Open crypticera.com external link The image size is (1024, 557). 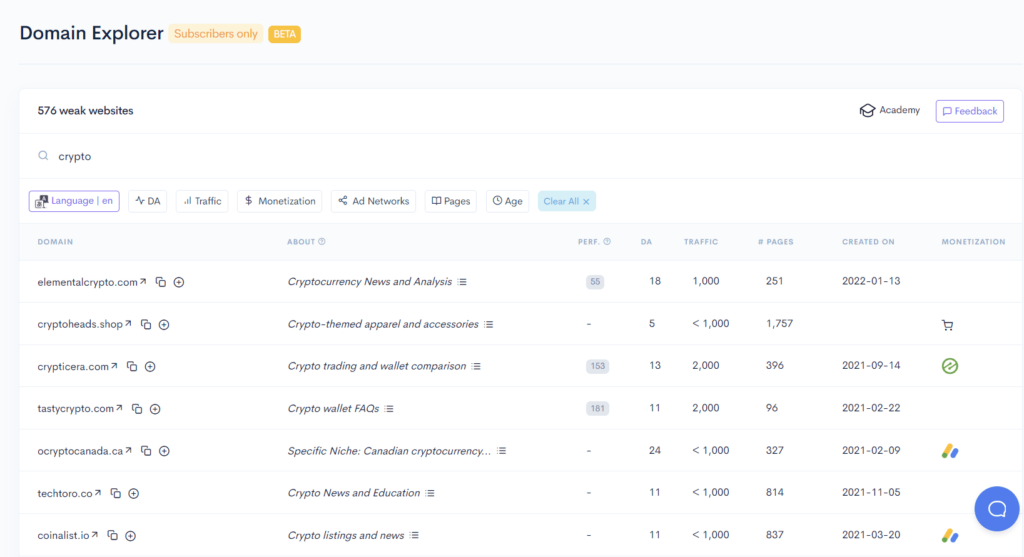click(114, 366)
